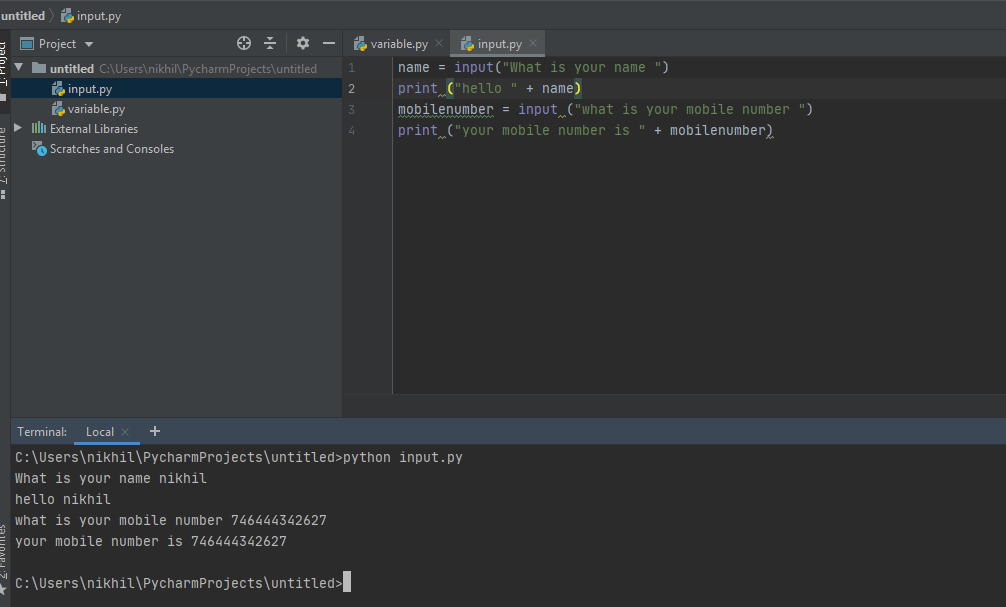
Task: Add a new terminal session
Action: [155, 431]
